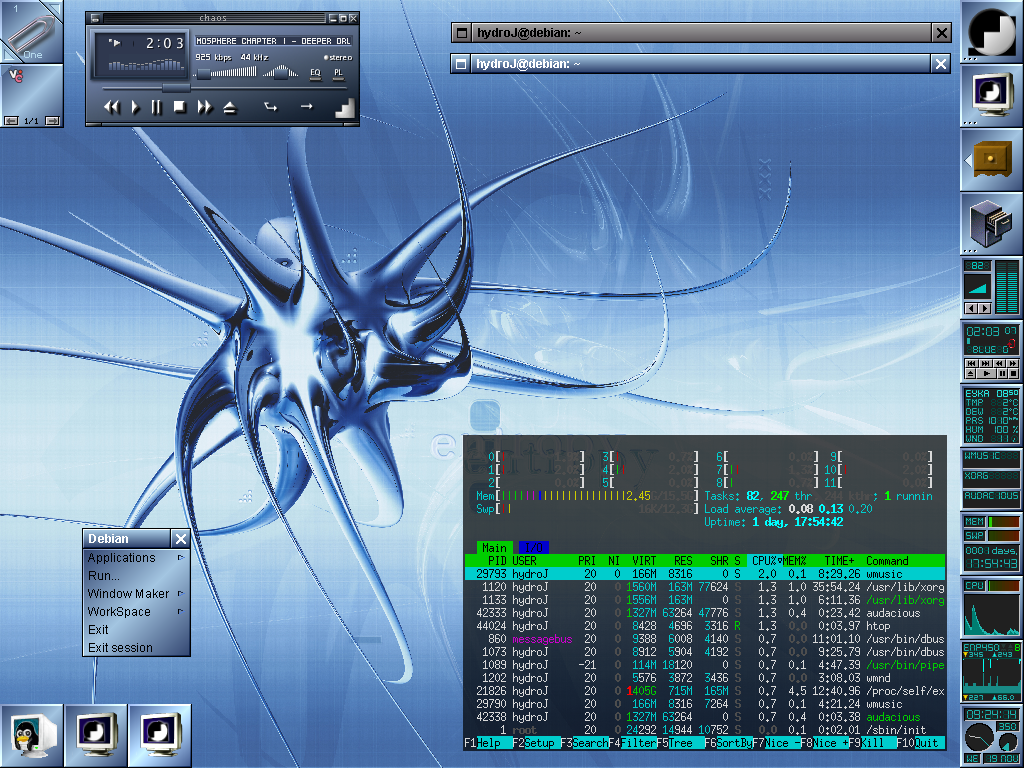Image resolution: width=1024 pixels, height=768 pixels.
Task: Click the song seek bar handle
Action: click(176, 88)
